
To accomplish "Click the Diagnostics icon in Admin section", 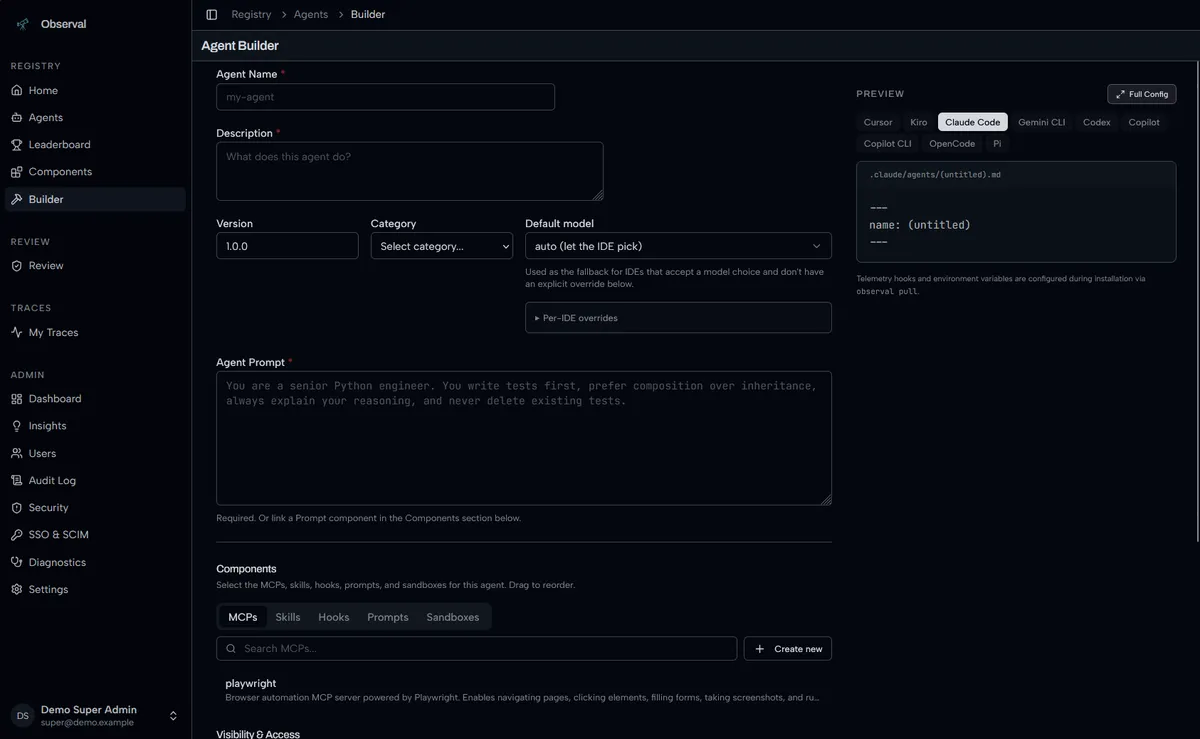I will pos(17,562).
